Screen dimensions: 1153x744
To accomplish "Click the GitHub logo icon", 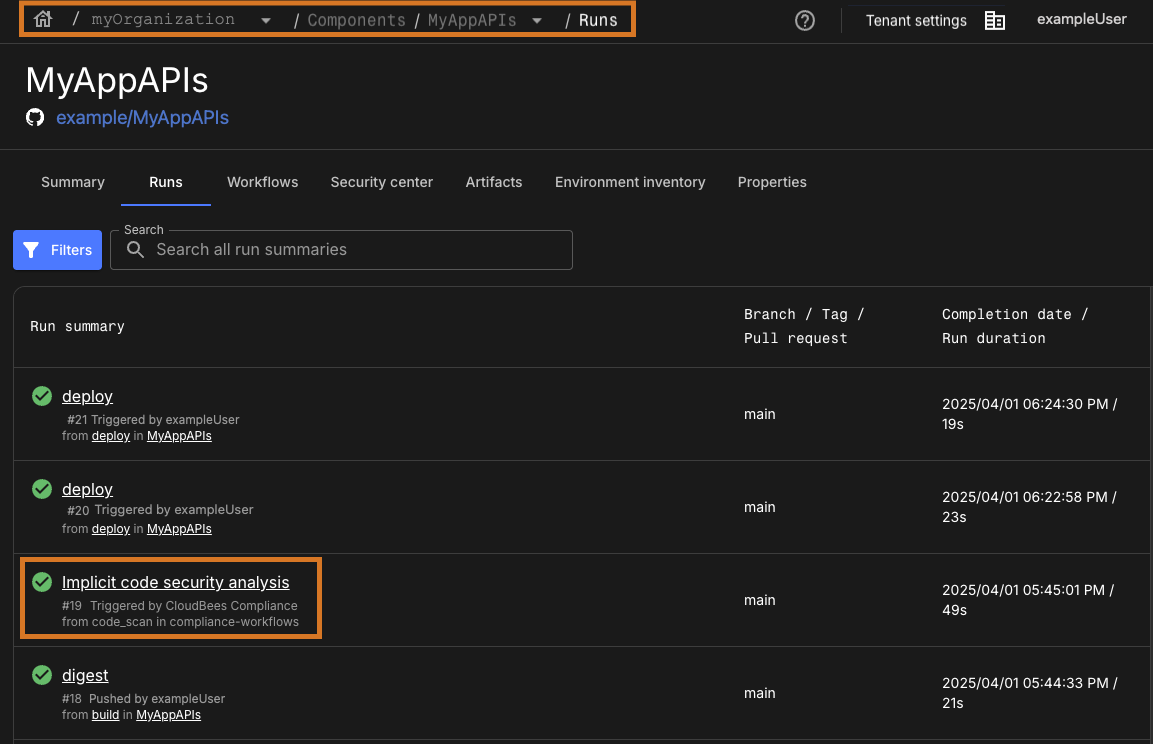I will coord(35,118).
